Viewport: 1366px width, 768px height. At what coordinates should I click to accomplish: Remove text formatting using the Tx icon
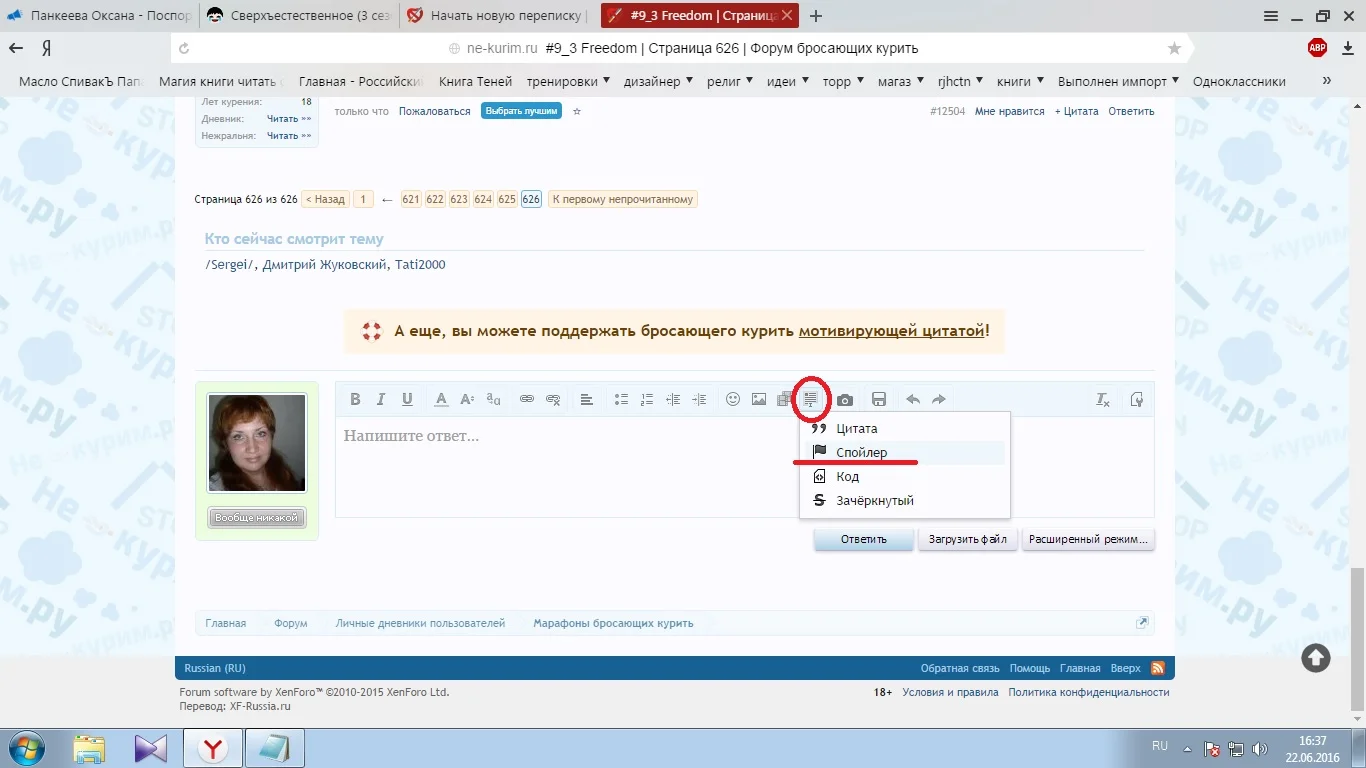(x=1102, y=399)
